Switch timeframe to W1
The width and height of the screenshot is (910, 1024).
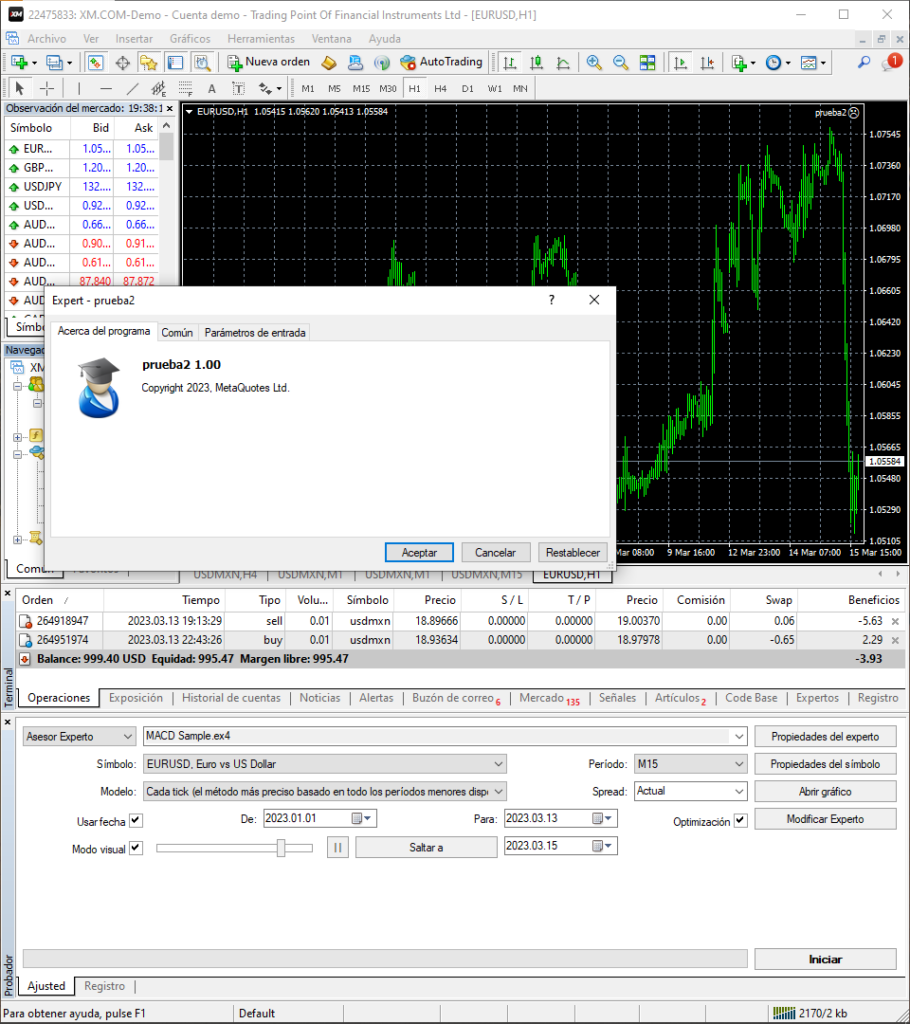click(495, 88)
